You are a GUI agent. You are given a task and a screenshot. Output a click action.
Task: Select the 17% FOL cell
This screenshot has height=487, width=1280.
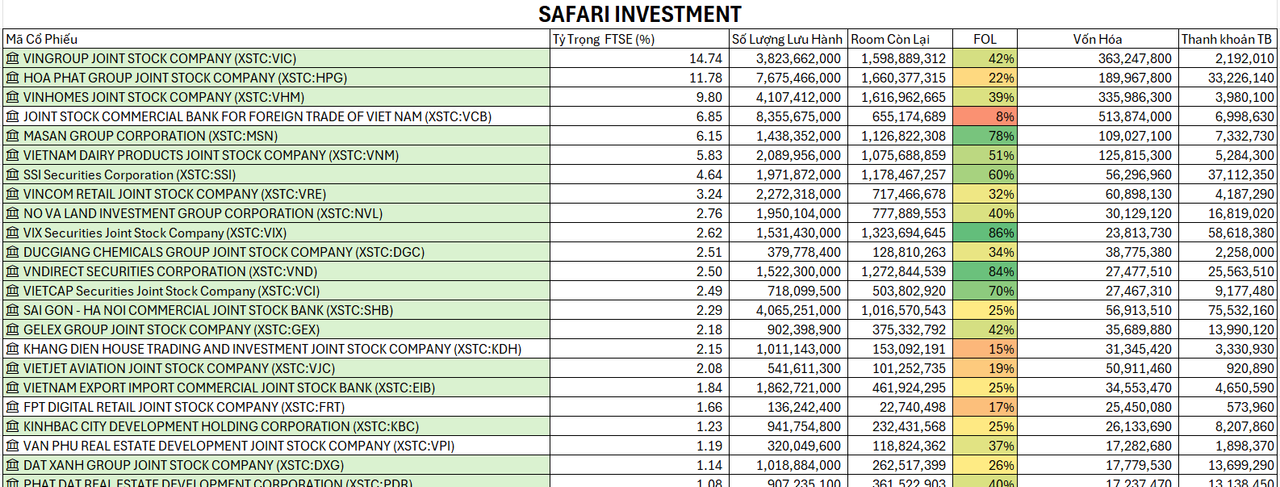pyautogui.click(x=986, y=407)
